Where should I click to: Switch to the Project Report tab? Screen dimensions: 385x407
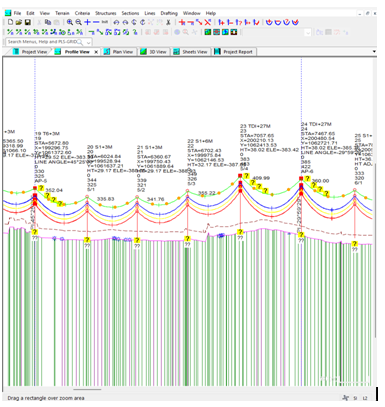pyautogui.click(x=234, y=52)
